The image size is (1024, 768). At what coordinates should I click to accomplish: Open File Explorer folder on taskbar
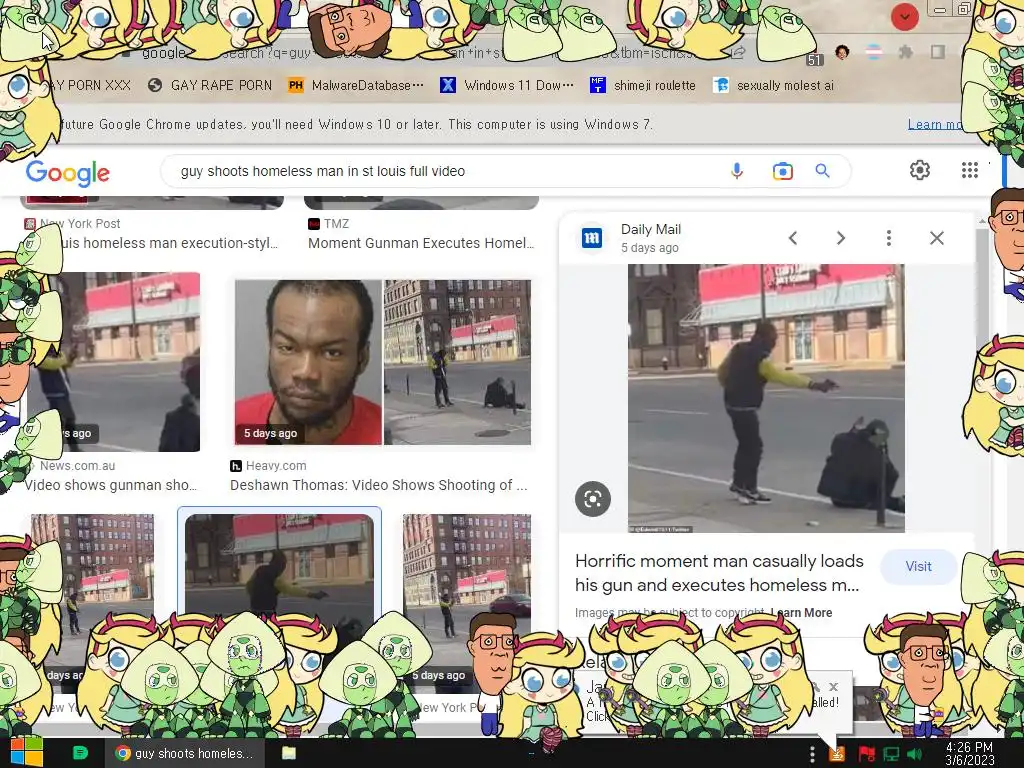click(289, 753)
